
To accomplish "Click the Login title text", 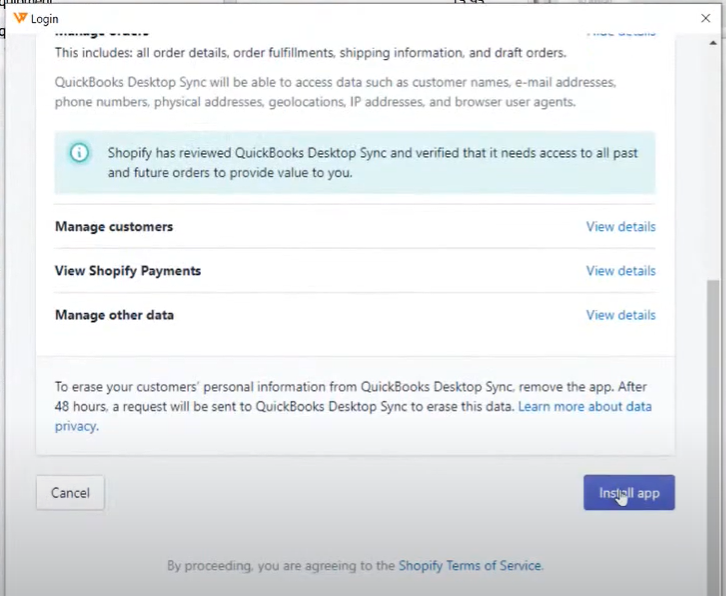I will 44,19.
